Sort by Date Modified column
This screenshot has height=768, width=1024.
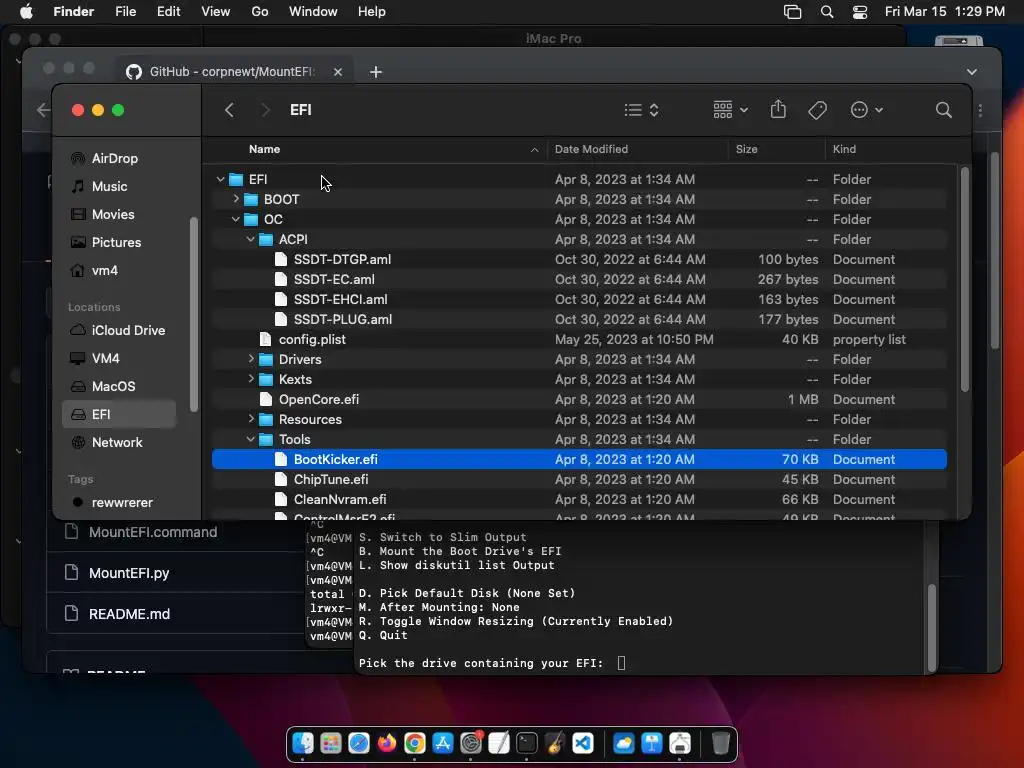point(591,149)
